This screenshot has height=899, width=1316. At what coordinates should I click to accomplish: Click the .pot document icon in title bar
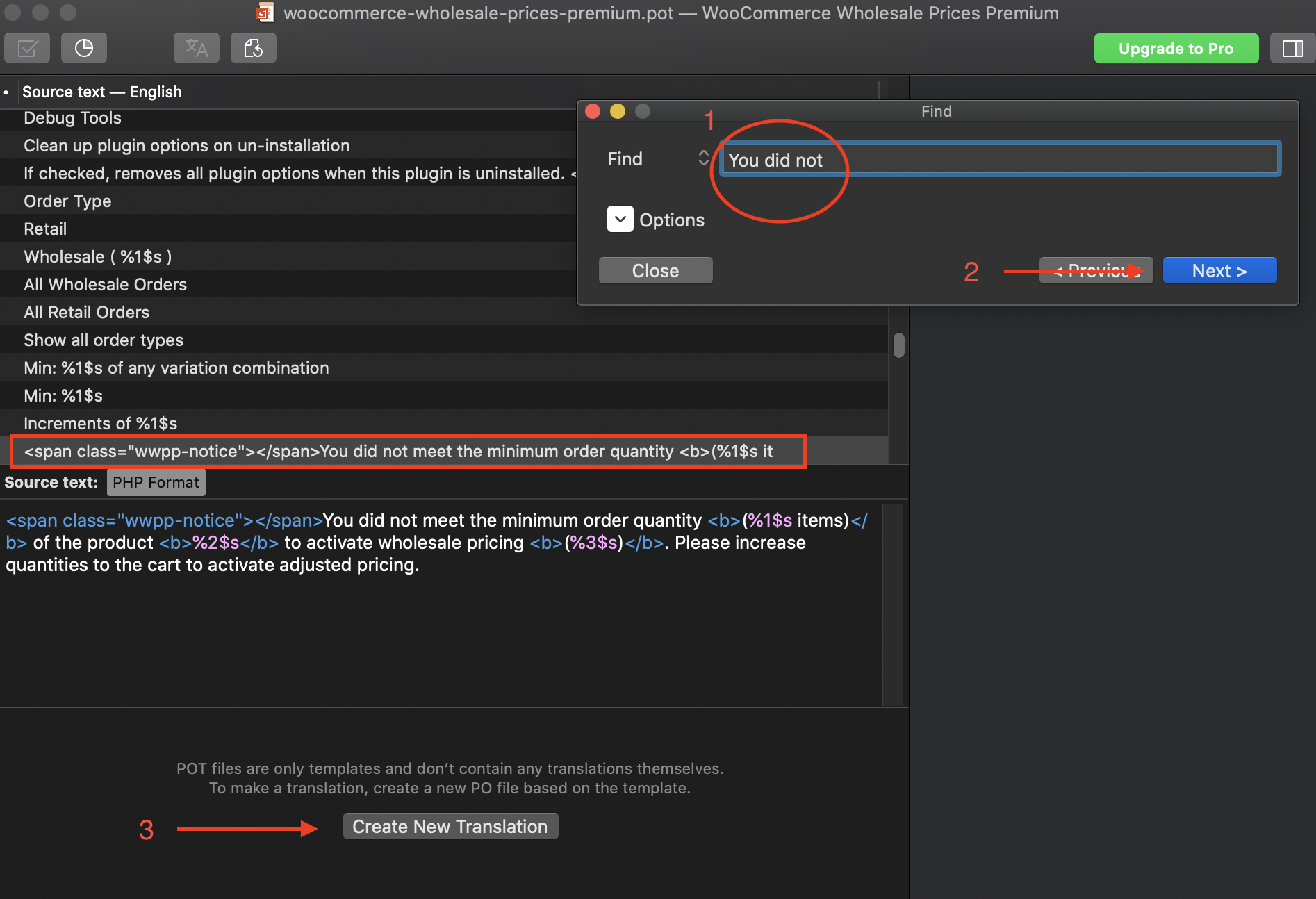(x=265, y=13)
